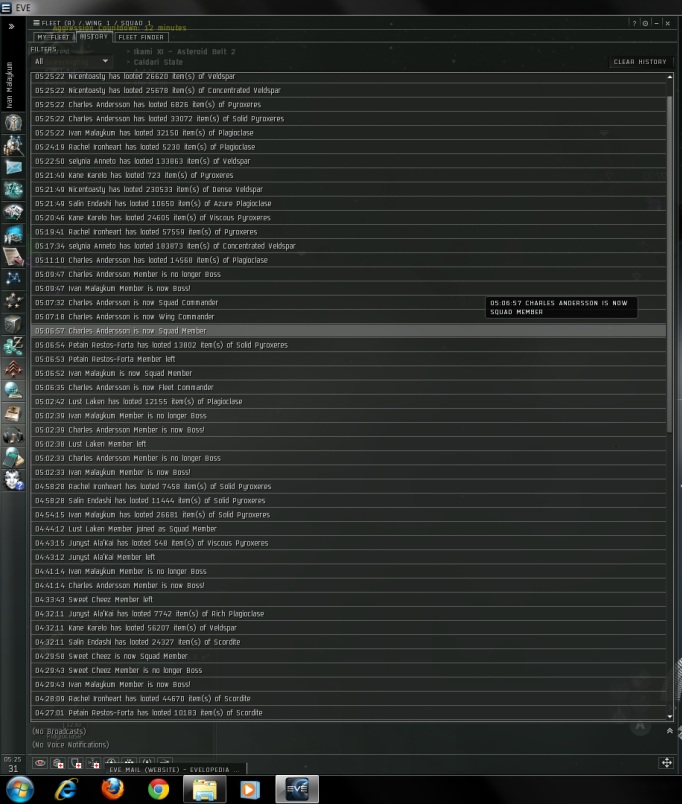Open the fleet window menu icon beside FLEET (8)
The width and height of the screenshot is (682, 804).
tap(36, 23)
